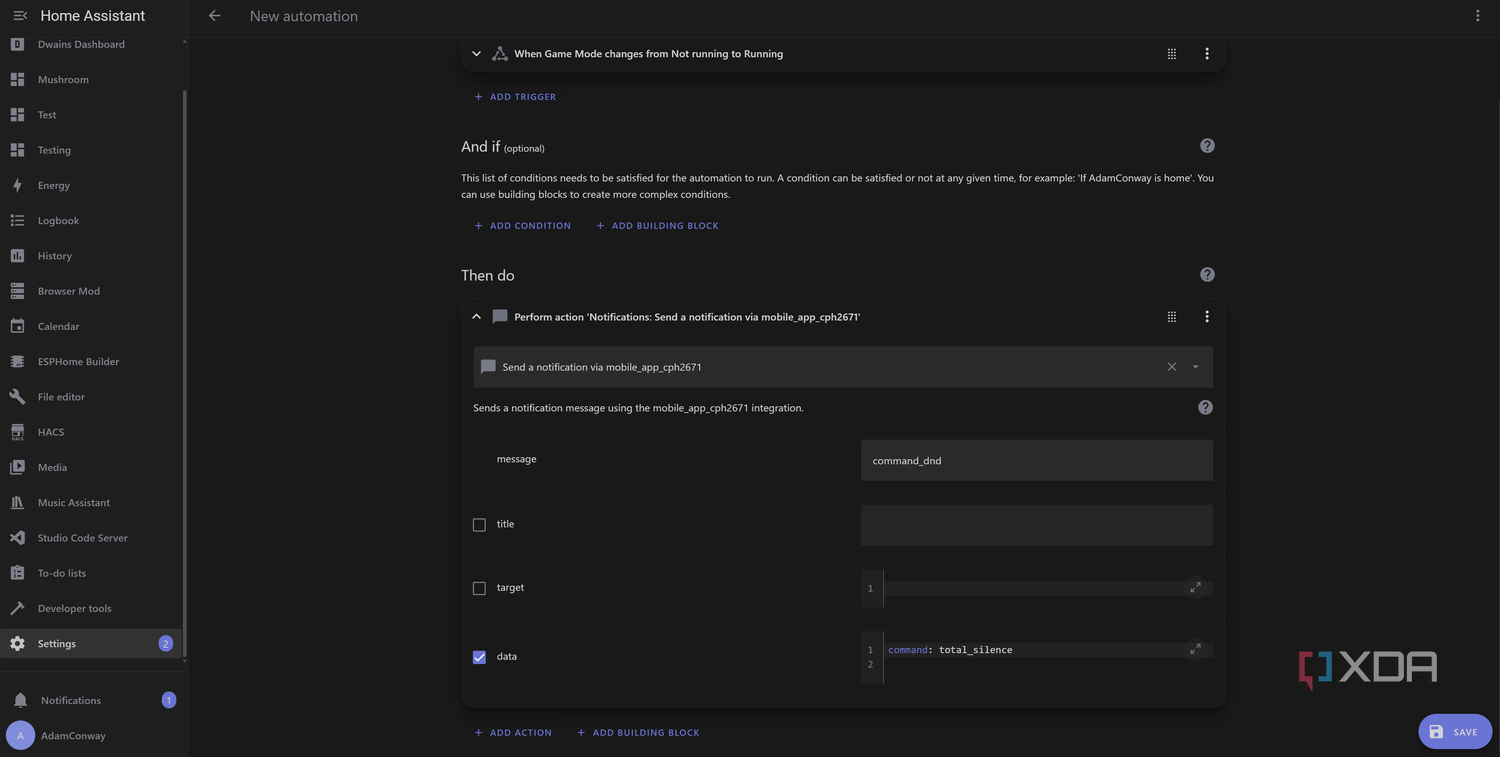
Task: Open the notification action's three-dot menu
Action: click(x=1206, y=317)
